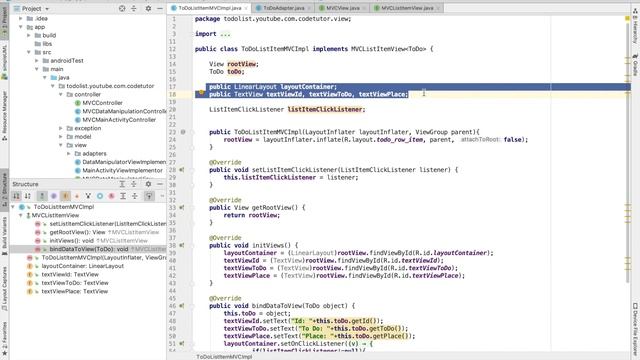Click the override gutter icon at line 46
Screen dimensions: 640x360
click(182, 306)
